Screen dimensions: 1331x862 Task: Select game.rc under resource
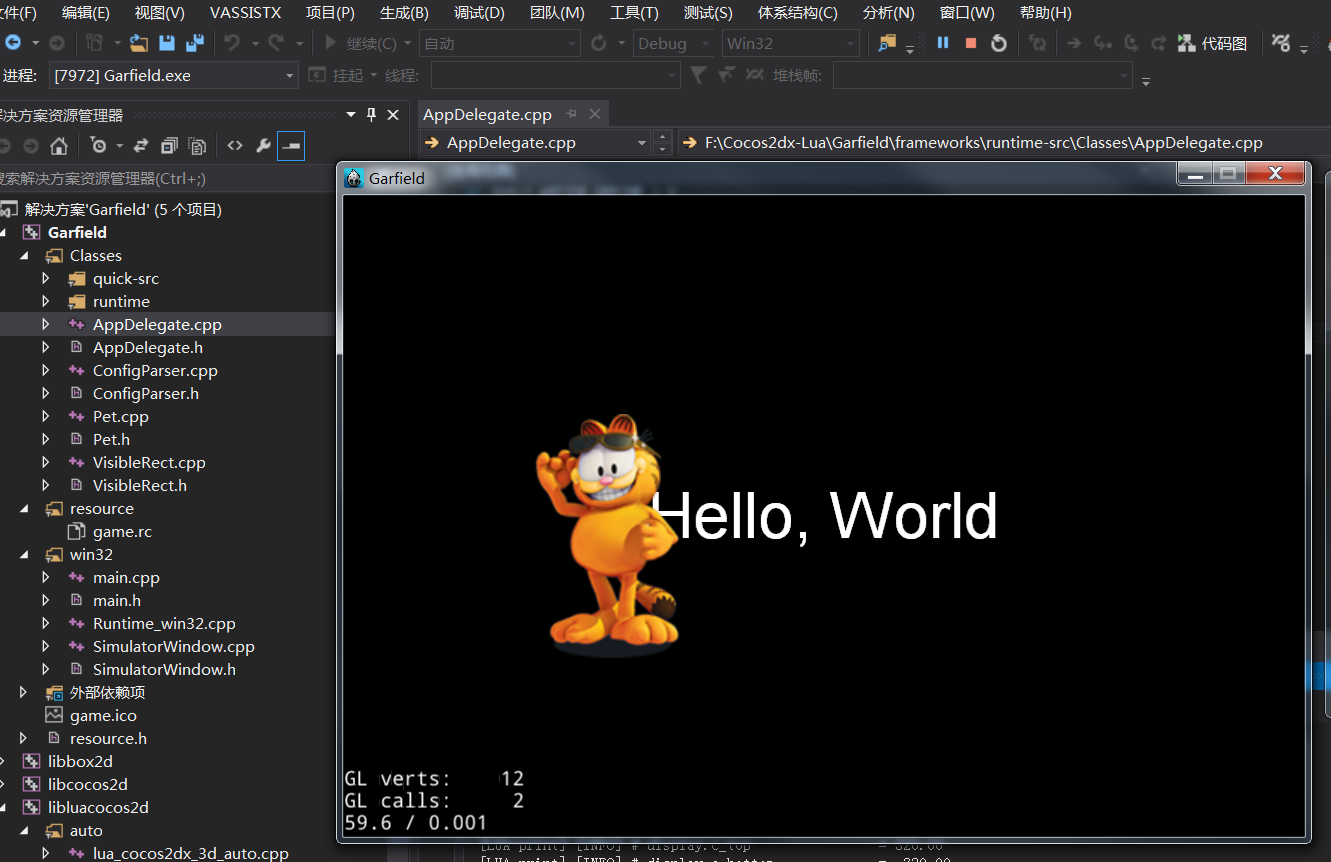122,531
